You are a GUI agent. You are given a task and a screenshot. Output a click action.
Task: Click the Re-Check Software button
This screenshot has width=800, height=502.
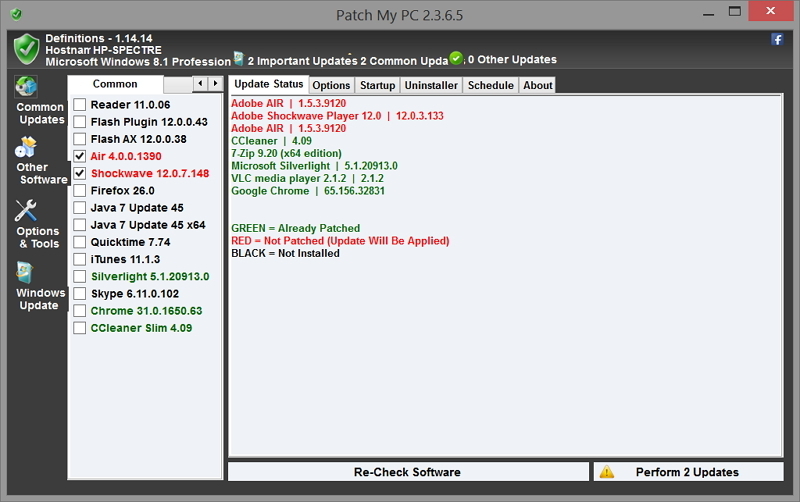[x=408, y=472]
